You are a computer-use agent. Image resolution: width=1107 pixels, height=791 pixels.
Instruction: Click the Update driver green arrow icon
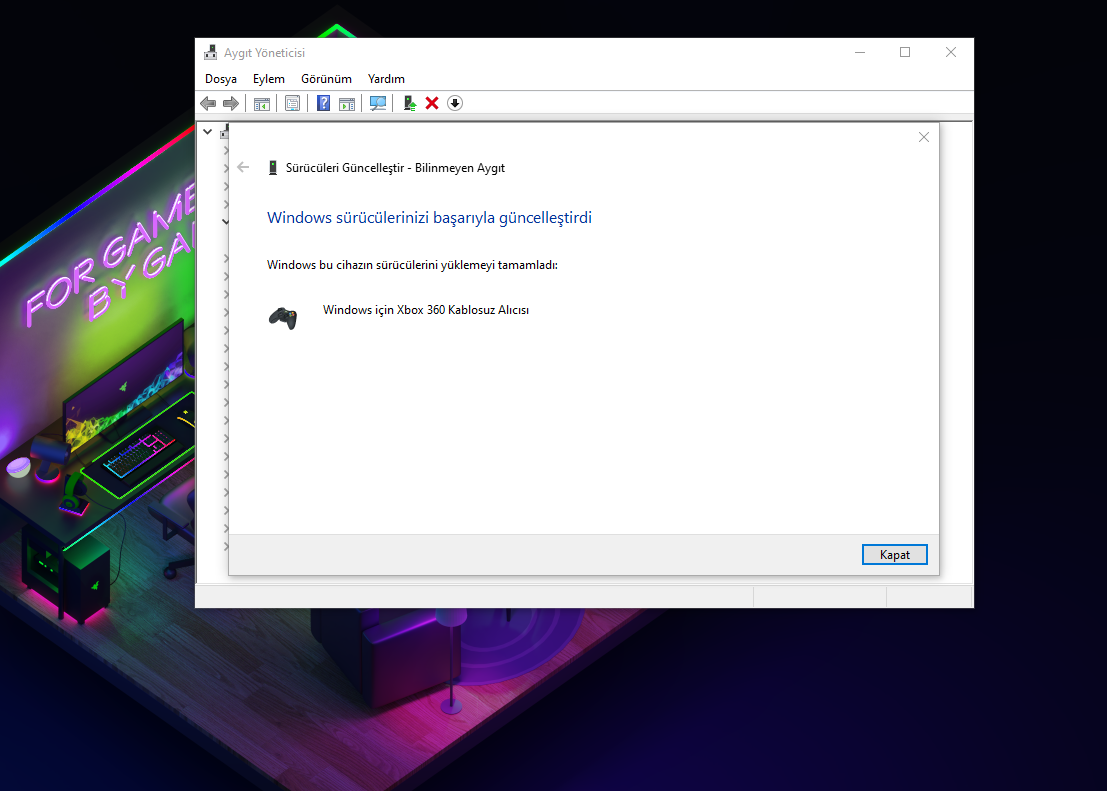click(x=409, y=103)
